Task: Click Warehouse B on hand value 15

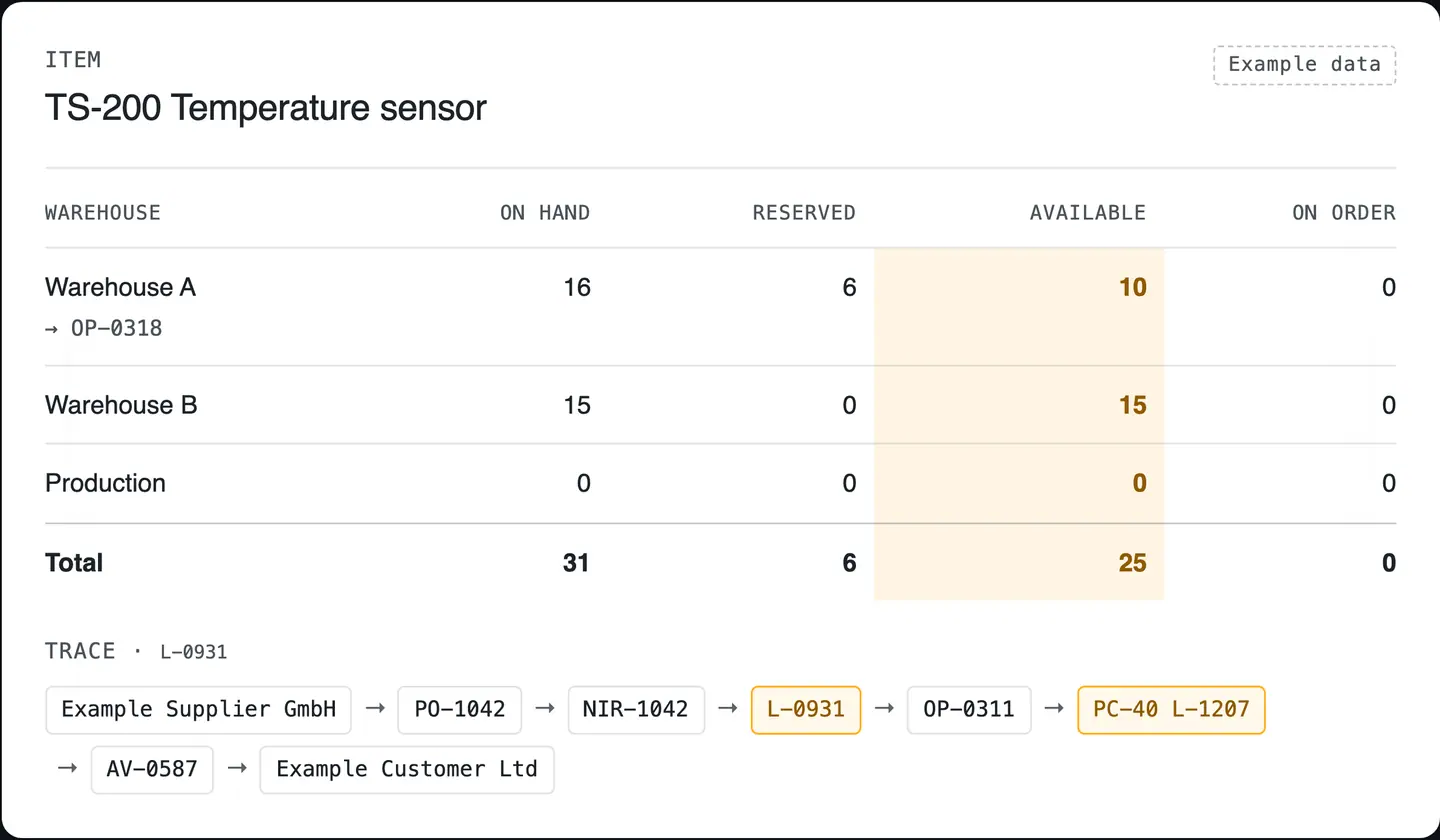Action: coord(576,405)
